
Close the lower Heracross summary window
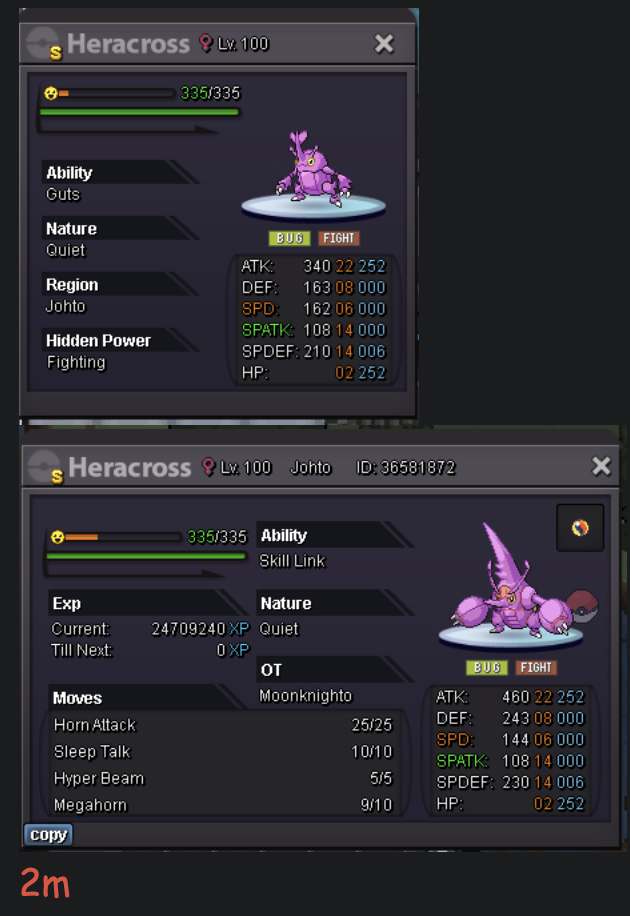tap(601, 466)
